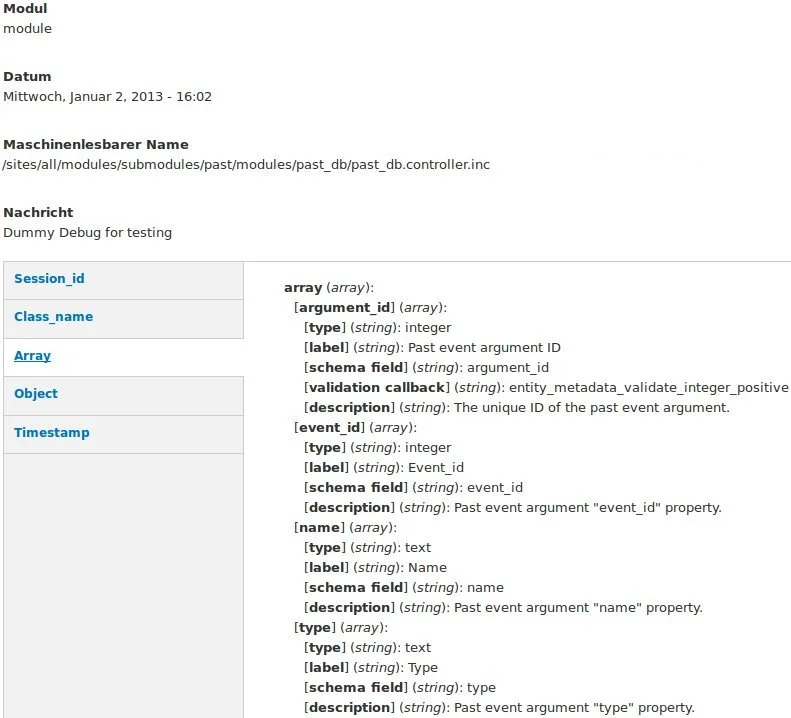Select the past_db.controller.inc file path text
791x718 pixels.
pyautogui.click(x=246, y=164)
